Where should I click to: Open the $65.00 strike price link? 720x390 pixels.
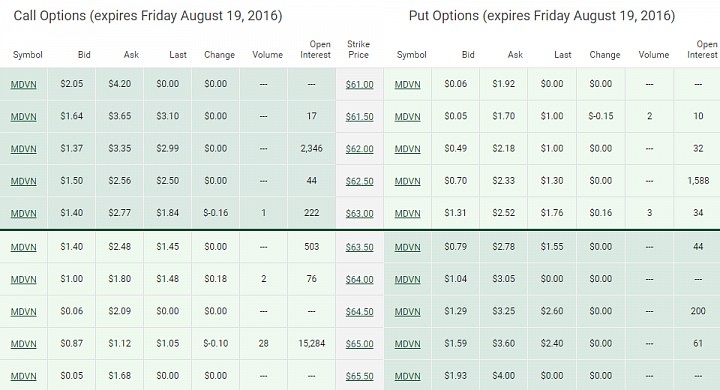pyautogui.click(x=359, y=344)
